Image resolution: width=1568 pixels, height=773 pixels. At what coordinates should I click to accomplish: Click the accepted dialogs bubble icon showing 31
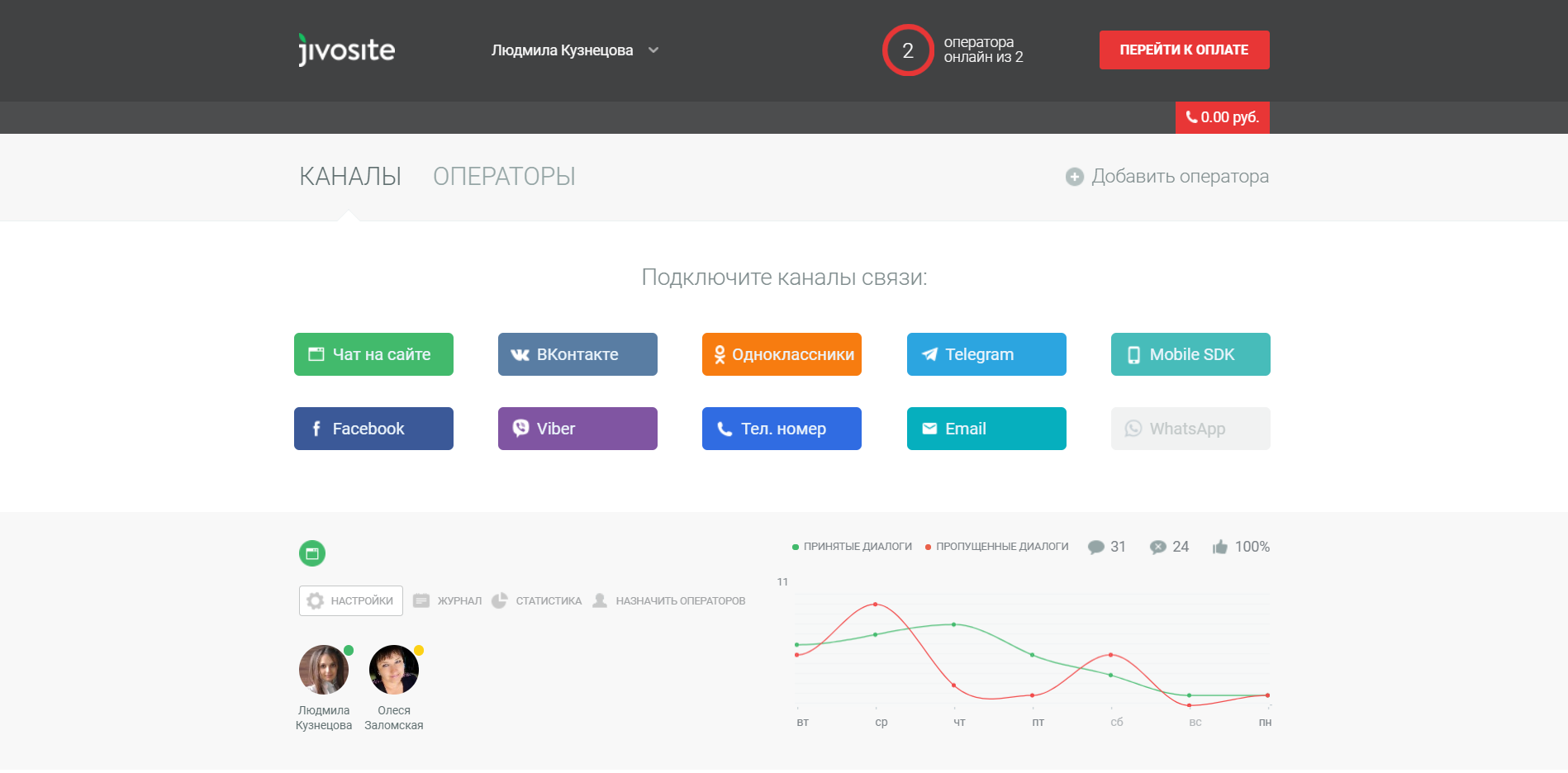point(1096,547)
